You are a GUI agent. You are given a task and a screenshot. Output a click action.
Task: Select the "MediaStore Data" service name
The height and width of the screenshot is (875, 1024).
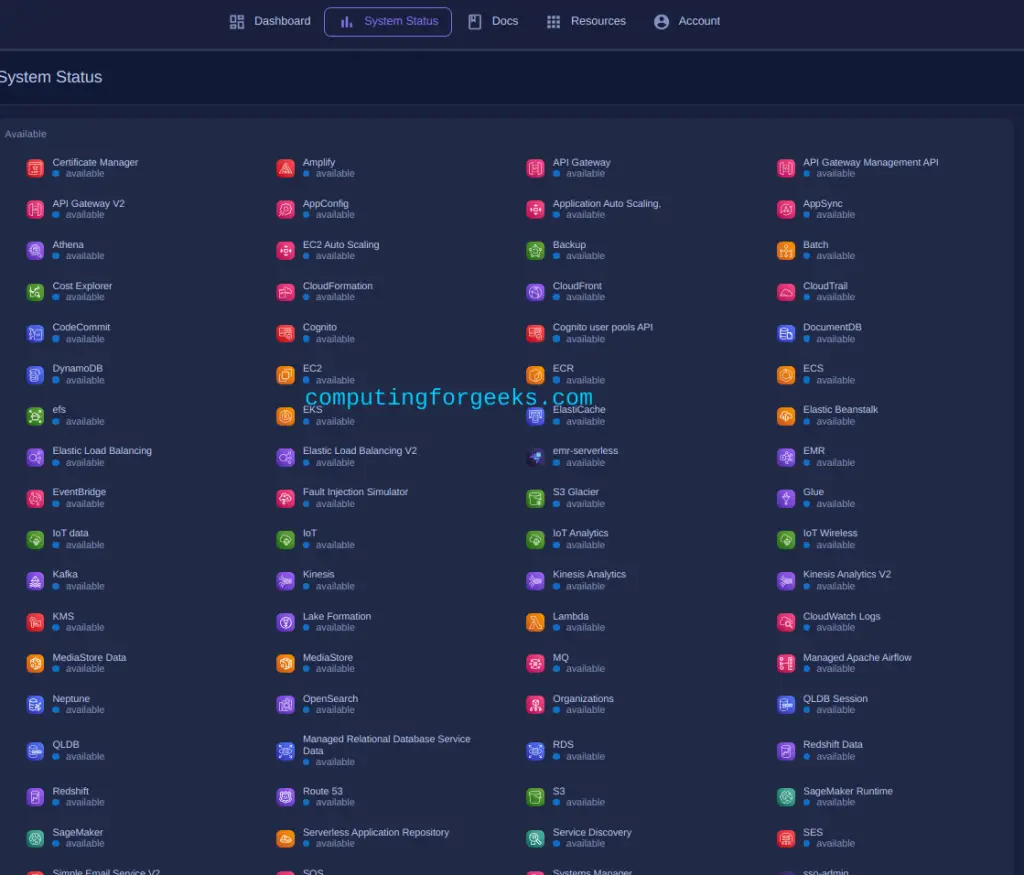point(89,658)
